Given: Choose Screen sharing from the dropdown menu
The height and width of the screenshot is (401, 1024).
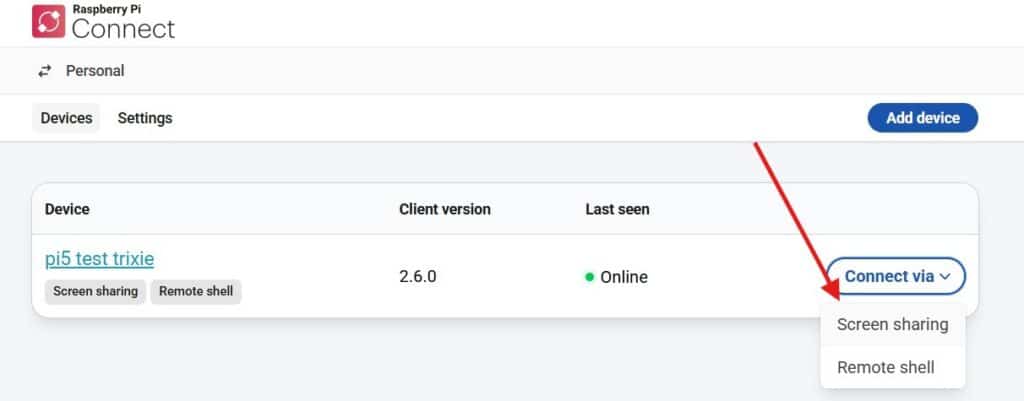Looking at the screenshot, I should [892, 324].
